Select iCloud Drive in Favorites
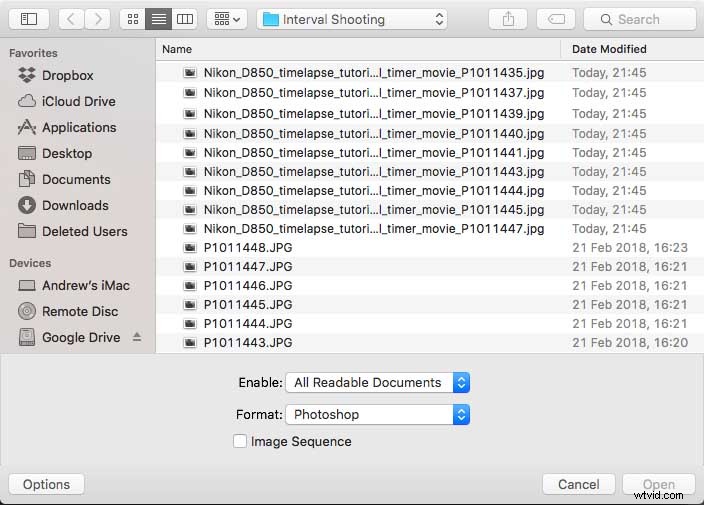704x505 pixels. pyautogui.click(x=78, y=101)
